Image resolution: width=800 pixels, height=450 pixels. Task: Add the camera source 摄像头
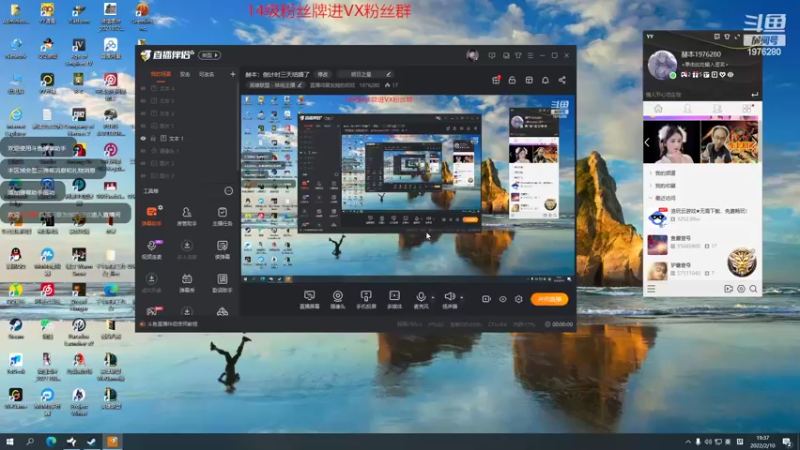coord(338,299)
